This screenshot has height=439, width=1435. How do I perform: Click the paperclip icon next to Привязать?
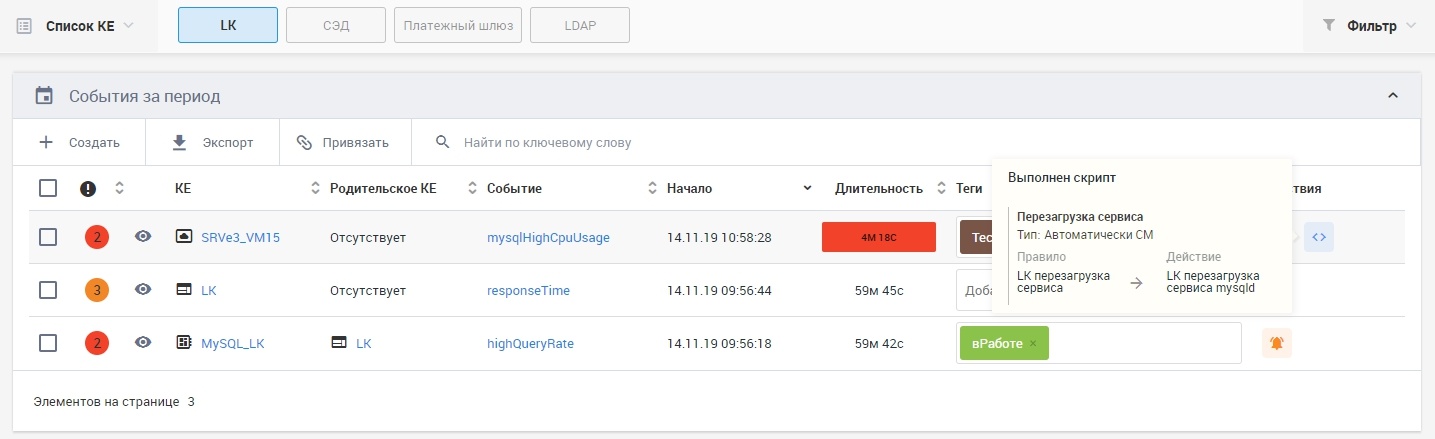(x=304, y=142)
